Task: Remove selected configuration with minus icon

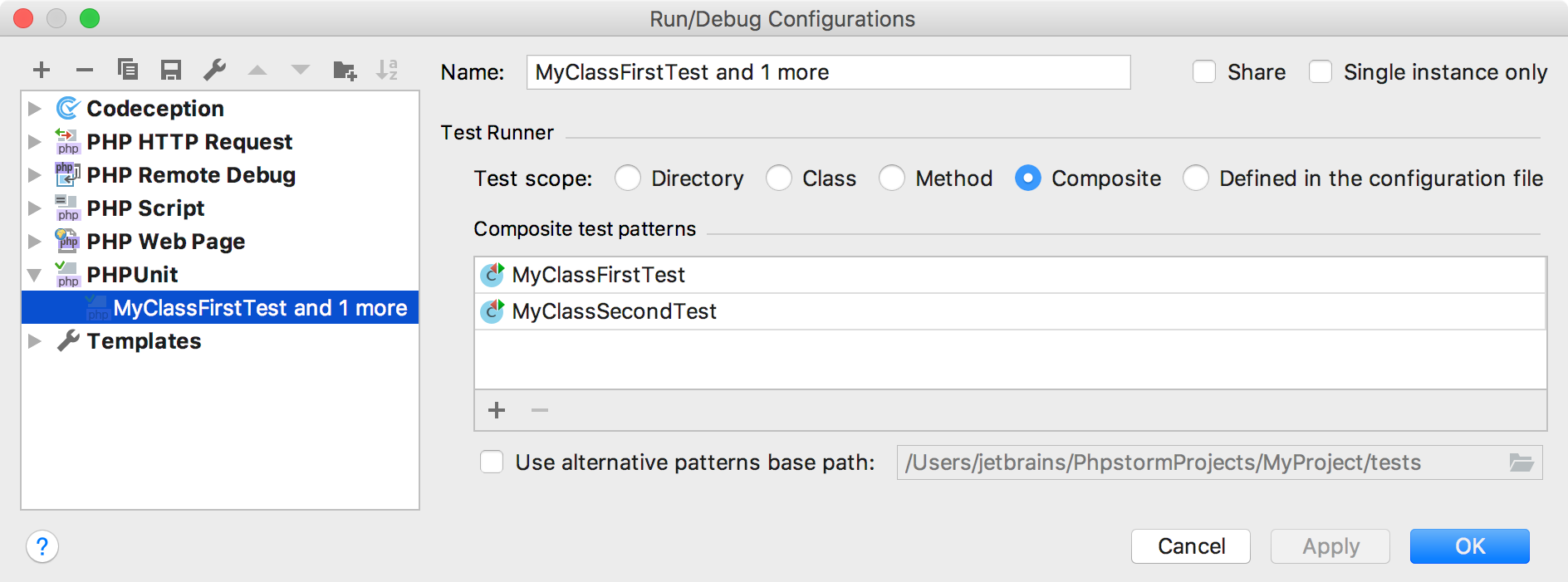Action: 85,70
